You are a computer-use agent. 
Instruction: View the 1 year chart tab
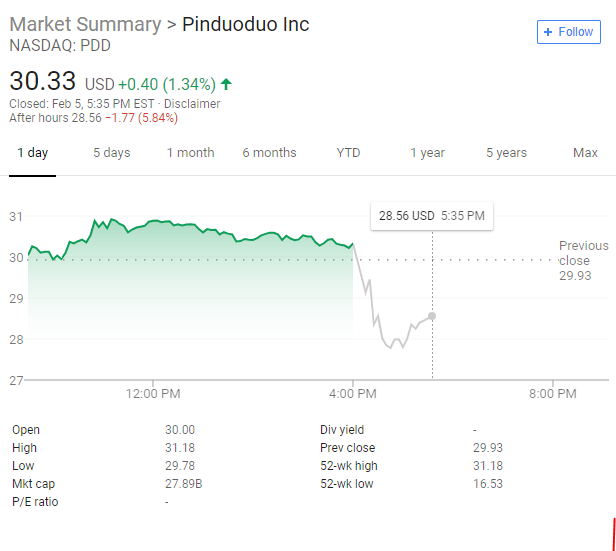(x=427, y=153)
